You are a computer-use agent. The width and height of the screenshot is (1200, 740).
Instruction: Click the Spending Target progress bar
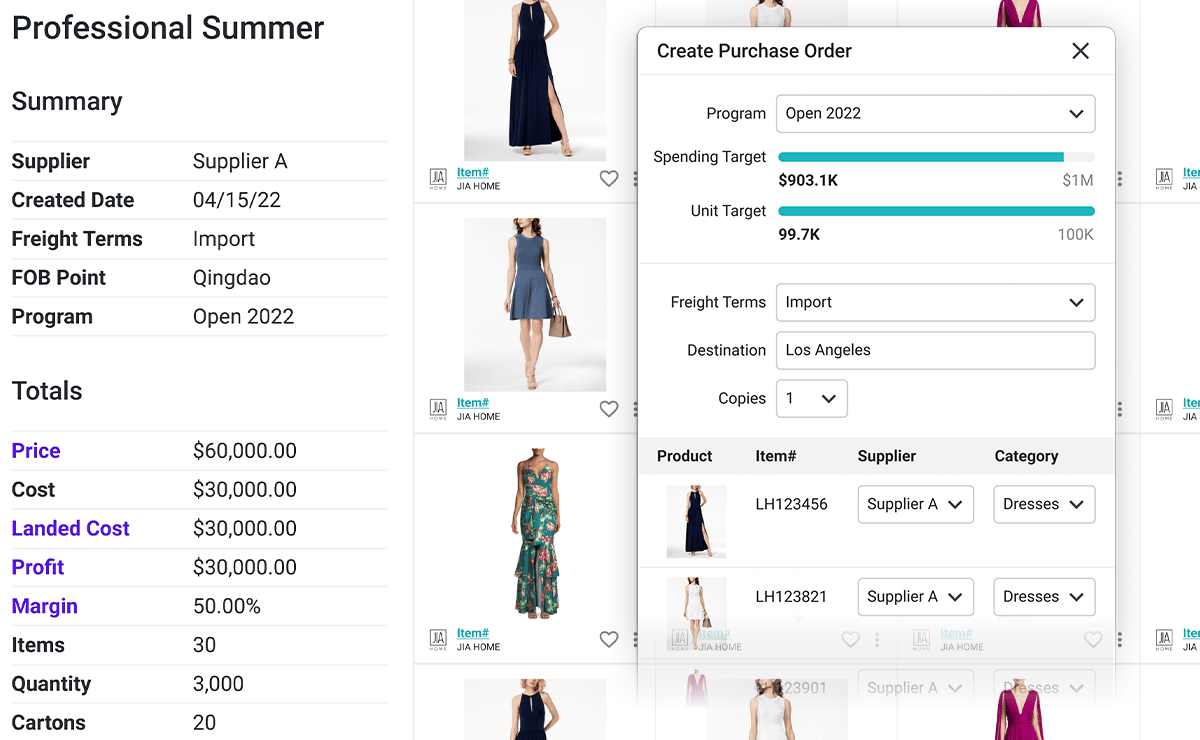pyautogui.click(x=935, y=156)
